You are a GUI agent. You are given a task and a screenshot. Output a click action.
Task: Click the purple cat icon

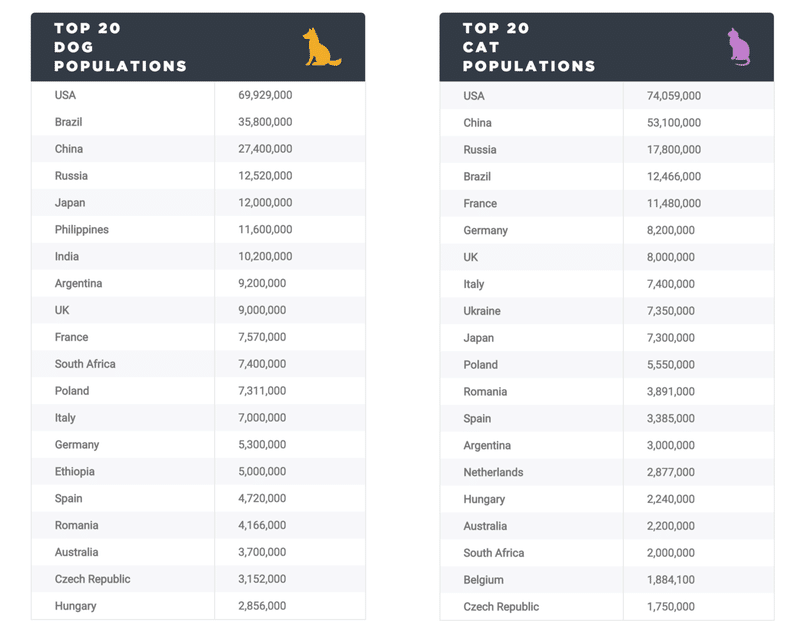[739, 47]
